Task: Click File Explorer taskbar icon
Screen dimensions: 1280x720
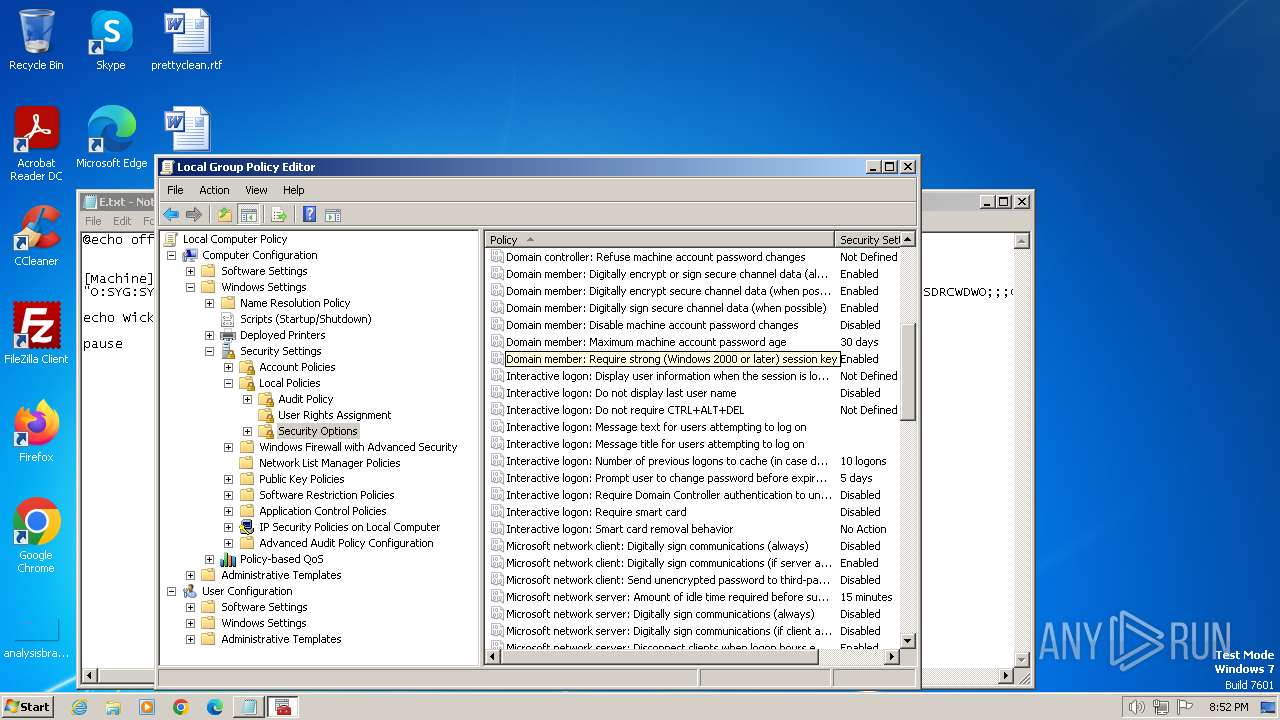Action: tap(113, 706)
